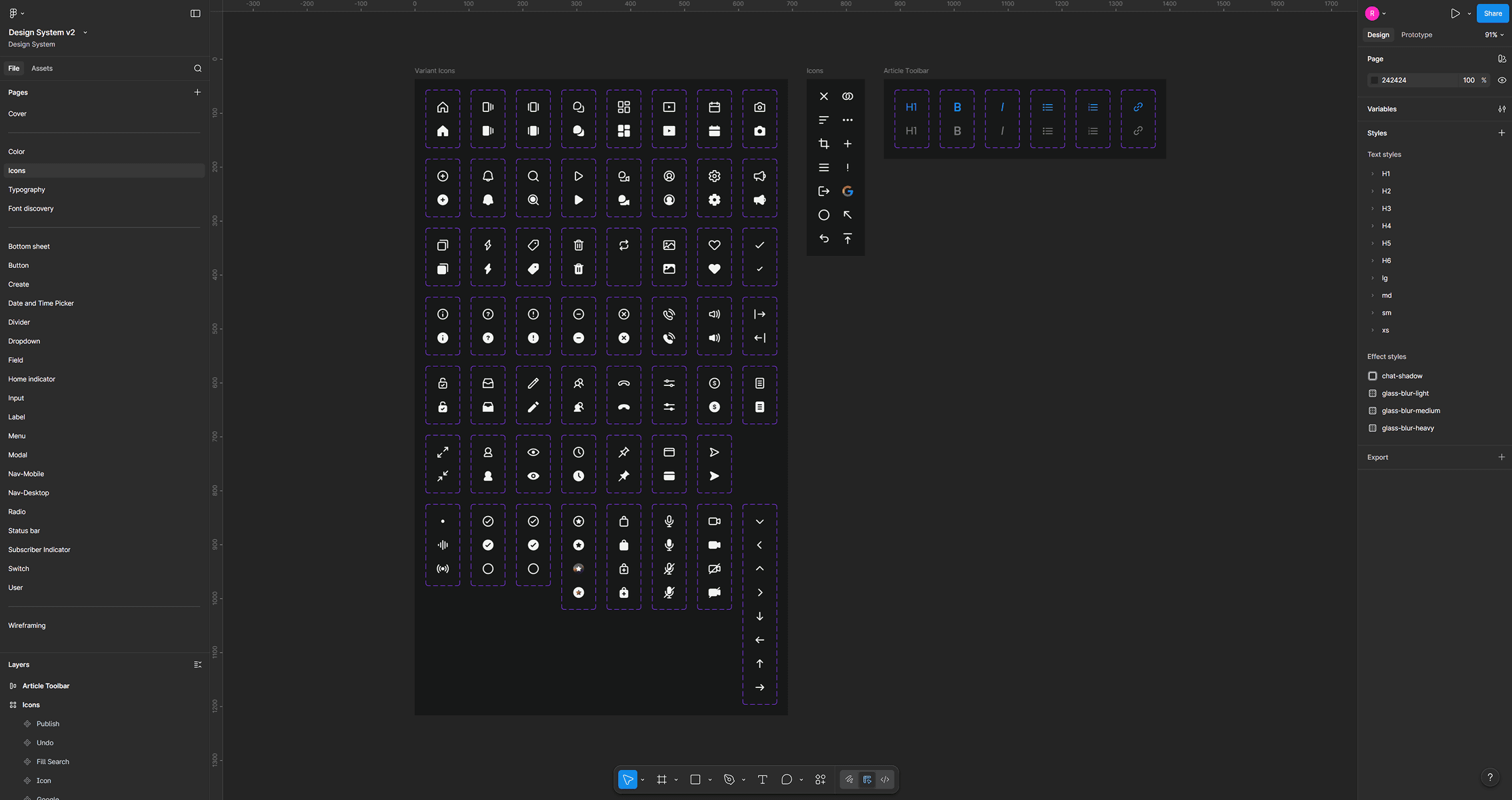Switch to the Prototype tab

(x=1416, y=35)
